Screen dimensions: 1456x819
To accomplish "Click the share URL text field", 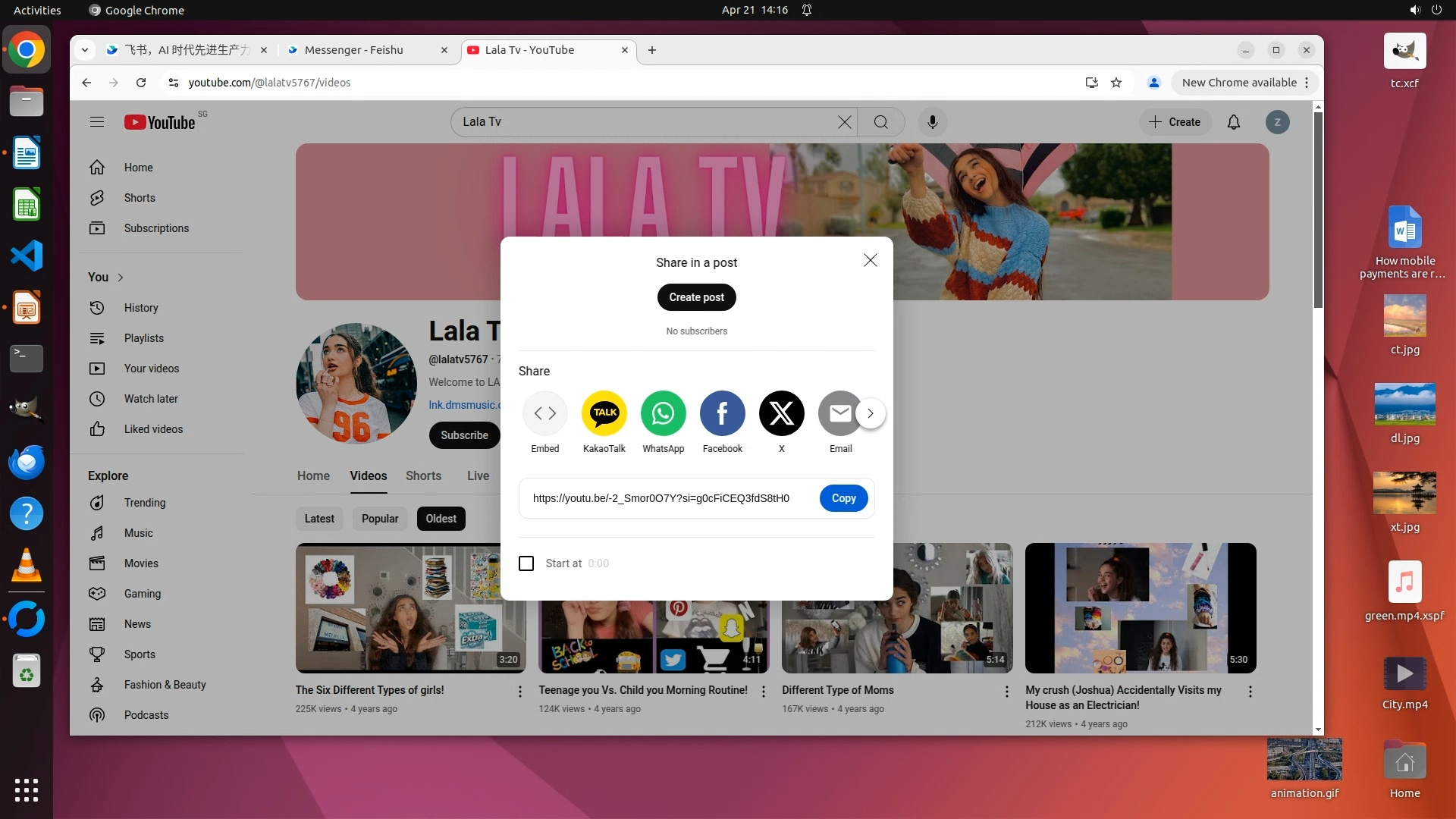I will click(x=661, y=498).
